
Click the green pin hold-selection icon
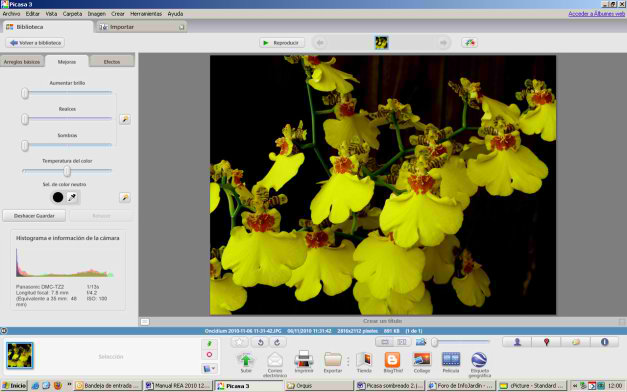click(209, 344)
